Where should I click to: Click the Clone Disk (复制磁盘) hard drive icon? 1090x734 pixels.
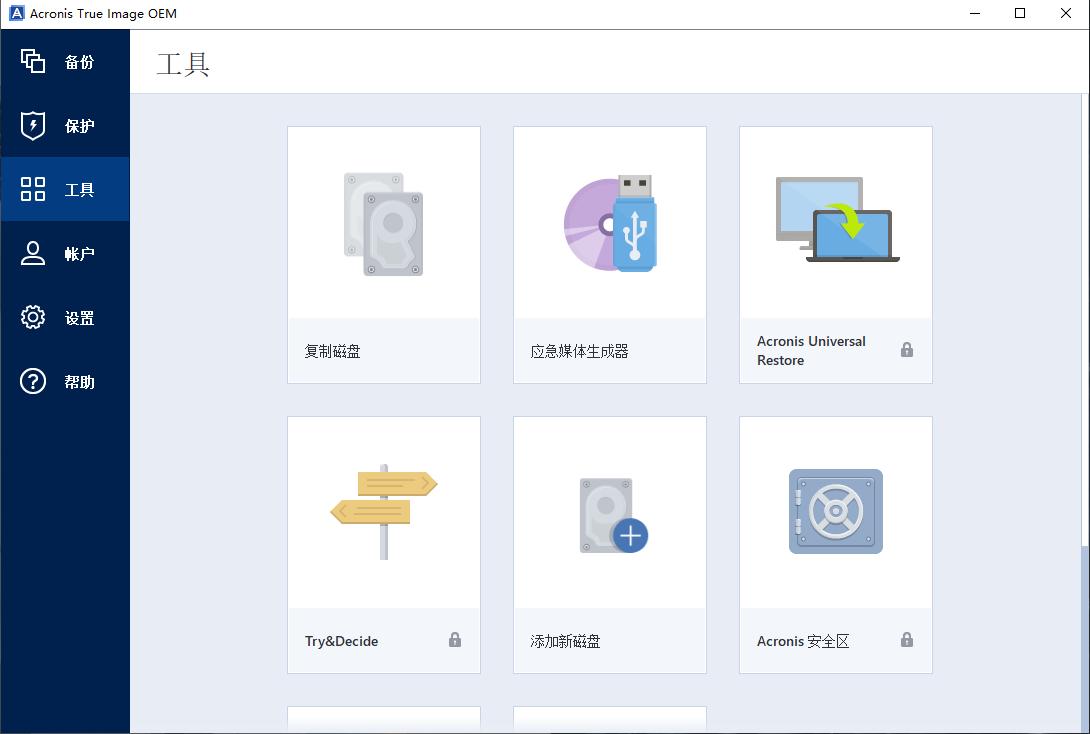384,224
